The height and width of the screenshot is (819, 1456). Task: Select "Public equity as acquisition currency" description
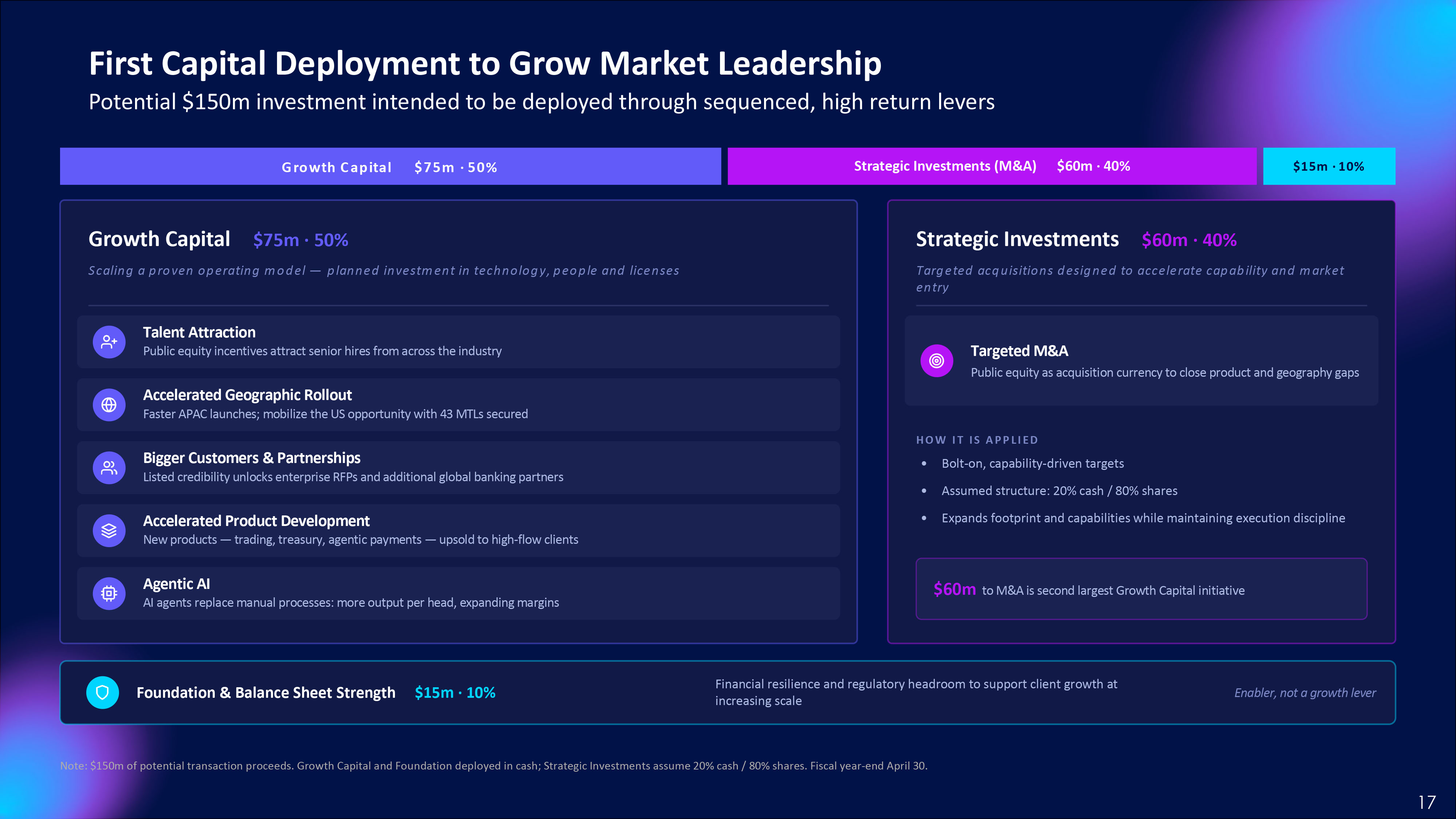(1165, 372)
